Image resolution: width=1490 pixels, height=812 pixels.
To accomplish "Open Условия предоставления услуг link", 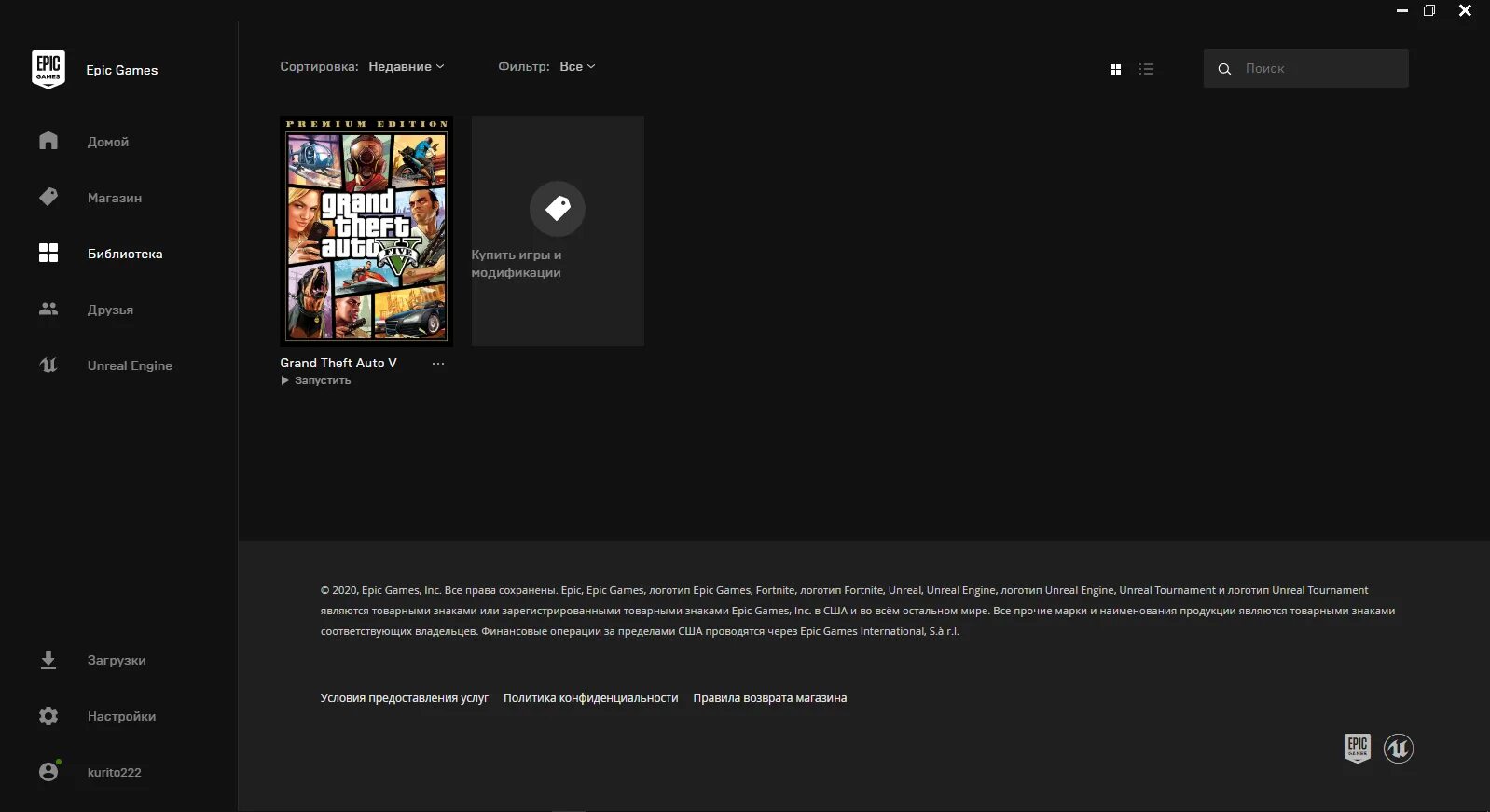I will coord(405,697).
